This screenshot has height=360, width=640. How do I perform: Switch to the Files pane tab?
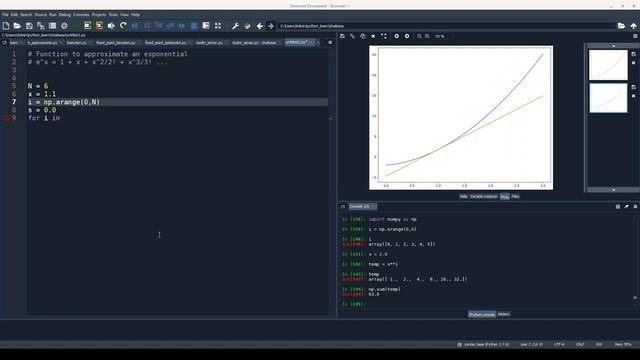point(516,196)
